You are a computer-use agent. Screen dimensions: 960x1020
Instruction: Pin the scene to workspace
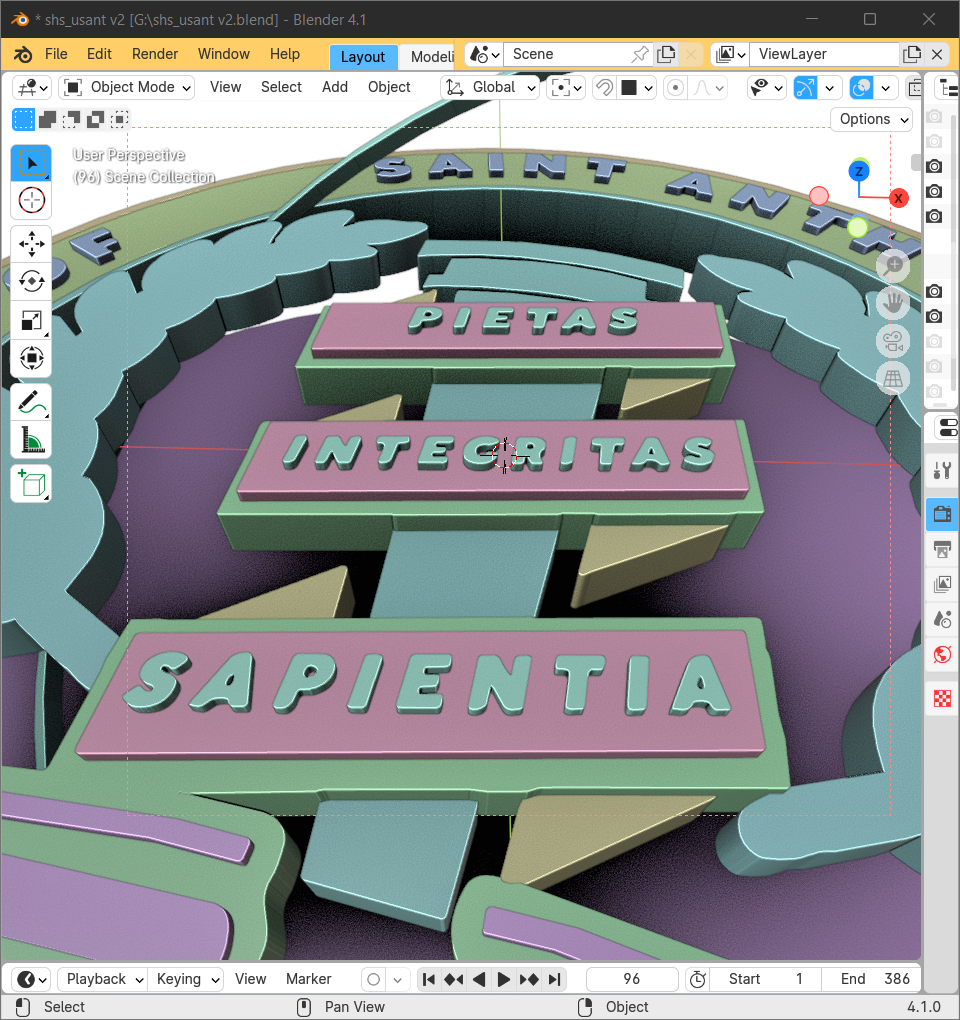(x=640, y=55)
